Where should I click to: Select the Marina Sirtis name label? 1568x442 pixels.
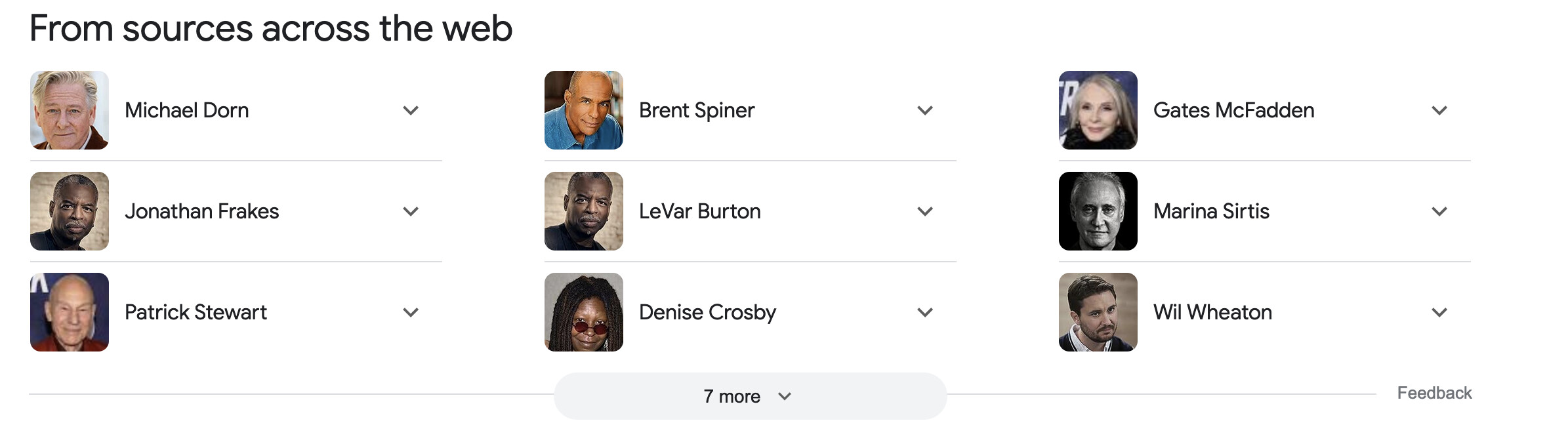pos(1211,211)
